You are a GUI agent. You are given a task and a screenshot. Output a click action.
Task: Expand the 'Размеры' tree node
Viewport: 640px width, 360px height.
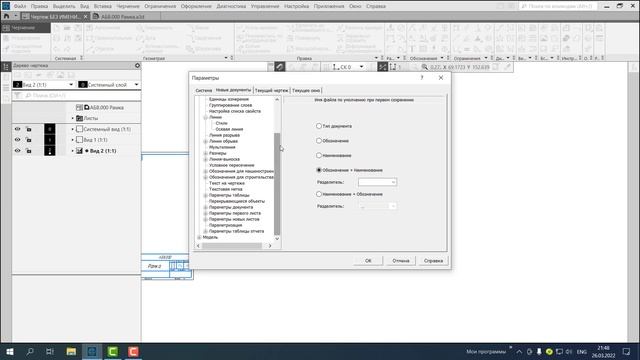206,153
